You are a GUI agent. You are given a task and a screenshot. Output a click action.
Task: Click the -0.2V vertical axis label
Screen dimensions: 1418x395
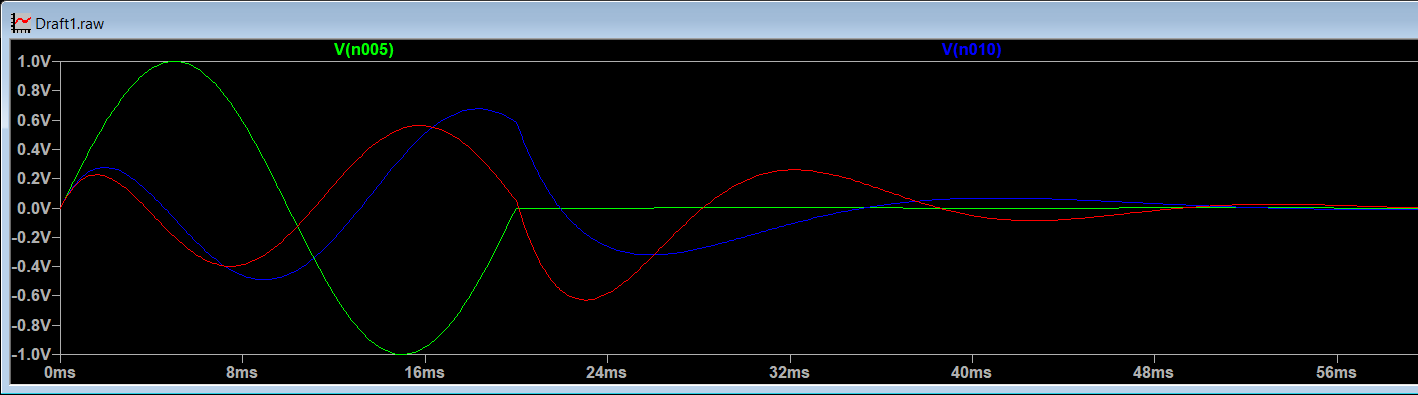coord(31,237)
